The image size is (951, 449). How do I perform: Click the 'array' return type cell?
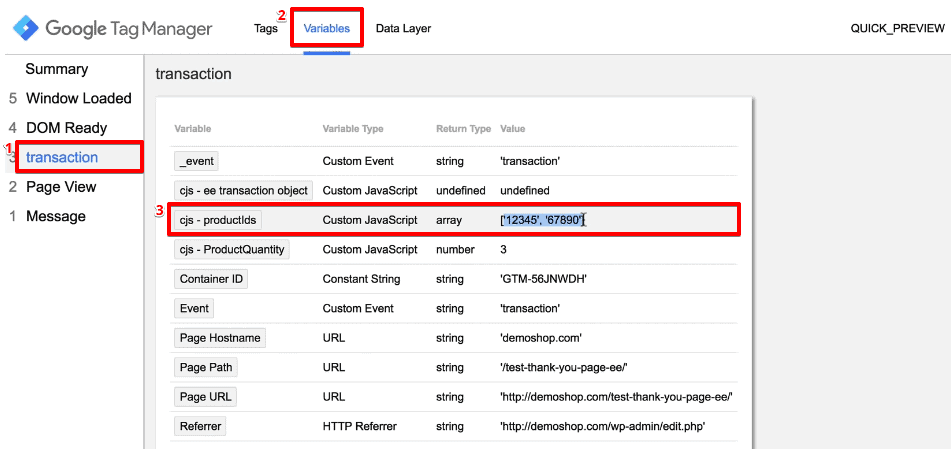(449, 220)
